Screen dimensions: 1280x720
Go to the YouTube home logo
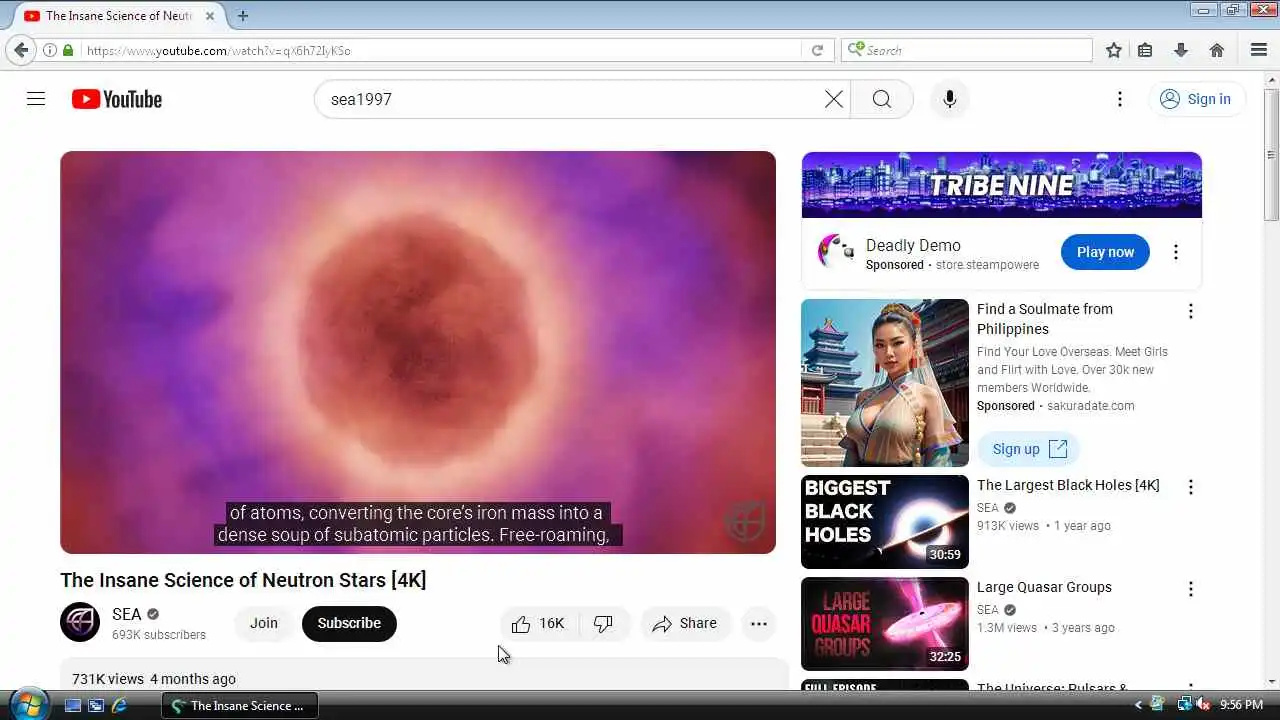click(117, 99)
